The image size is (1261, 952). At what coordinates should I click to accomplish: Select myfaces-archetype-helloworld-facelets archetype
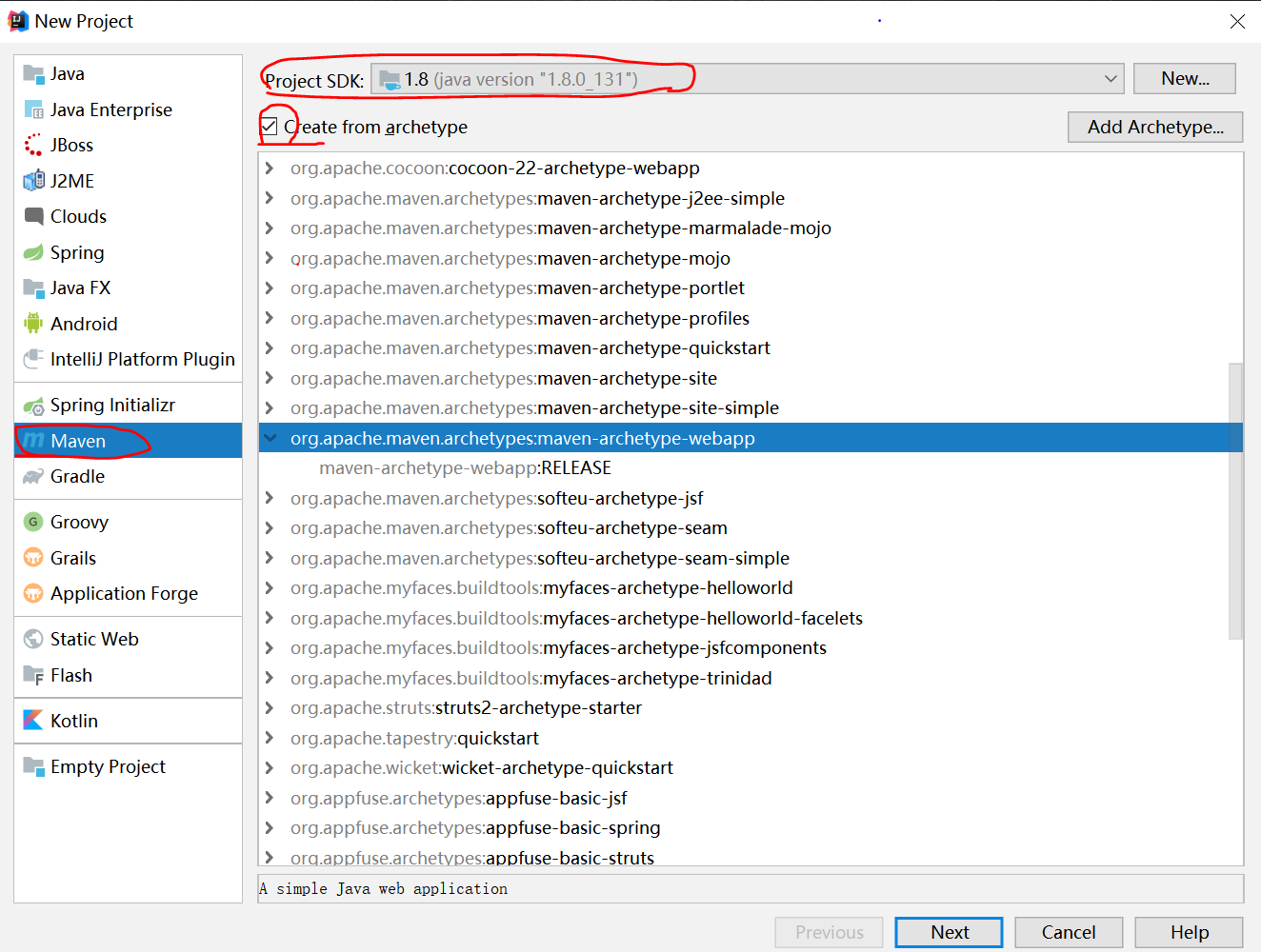pyautogui.click(x=751, y=618)
